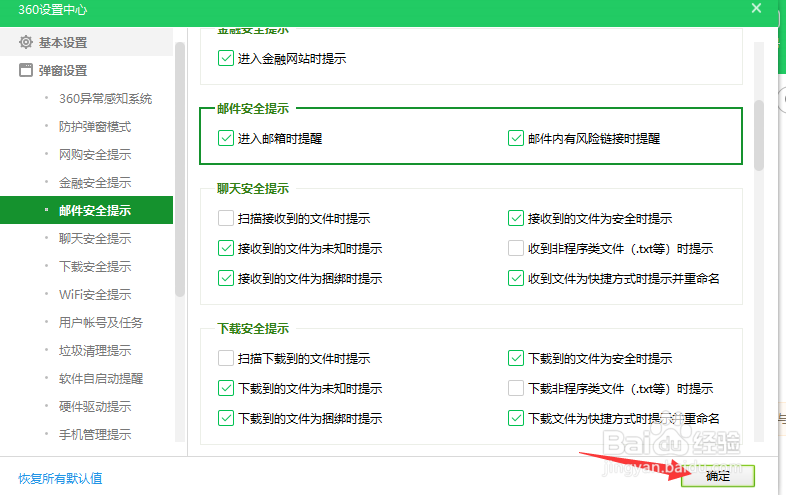Toggle 下载到的文件为未知时提示
Screen dimensions: 786x495
[x=226, y=388]
